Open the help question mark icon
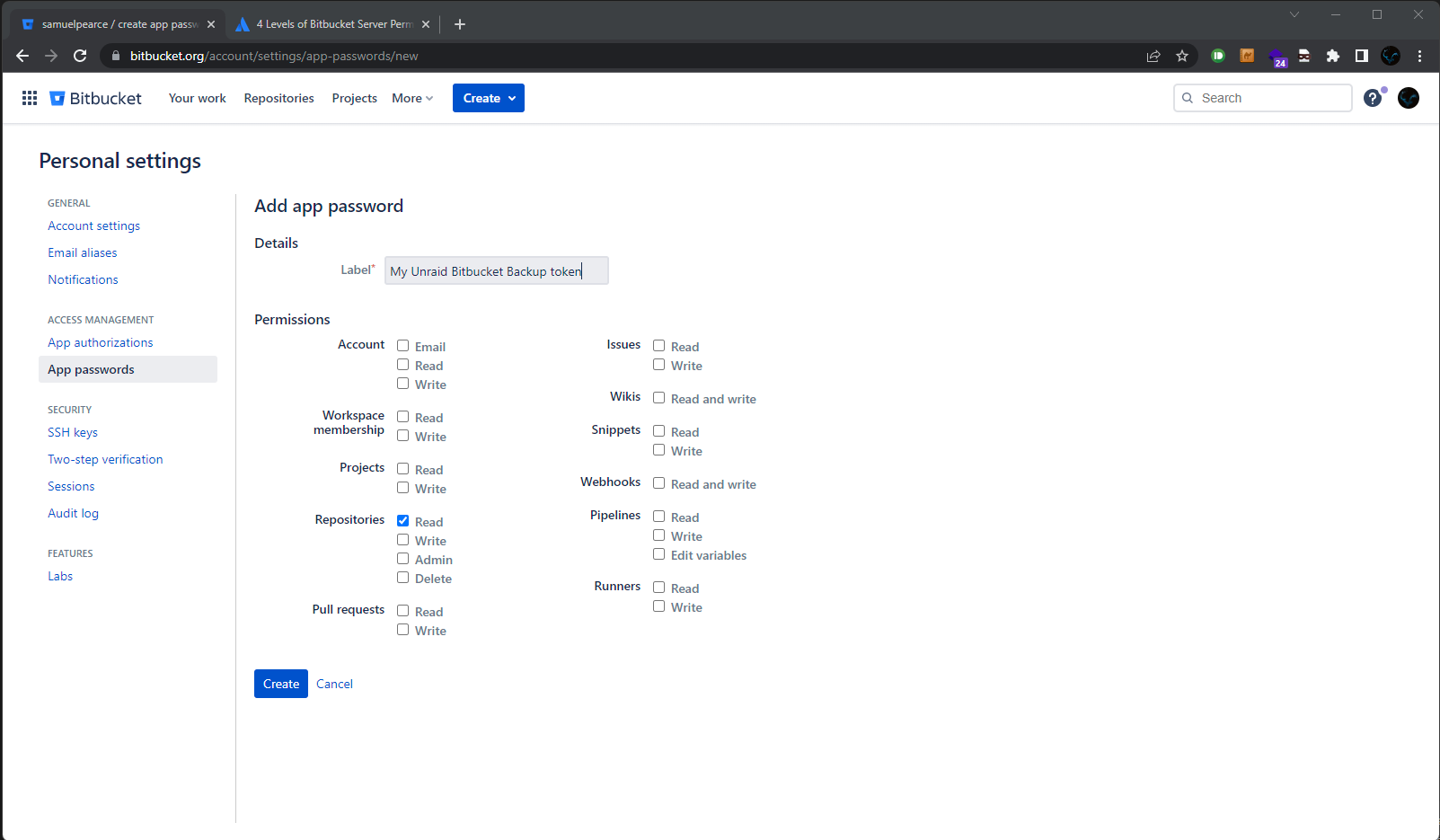 pyautogui.click(x=1373, y=98)
